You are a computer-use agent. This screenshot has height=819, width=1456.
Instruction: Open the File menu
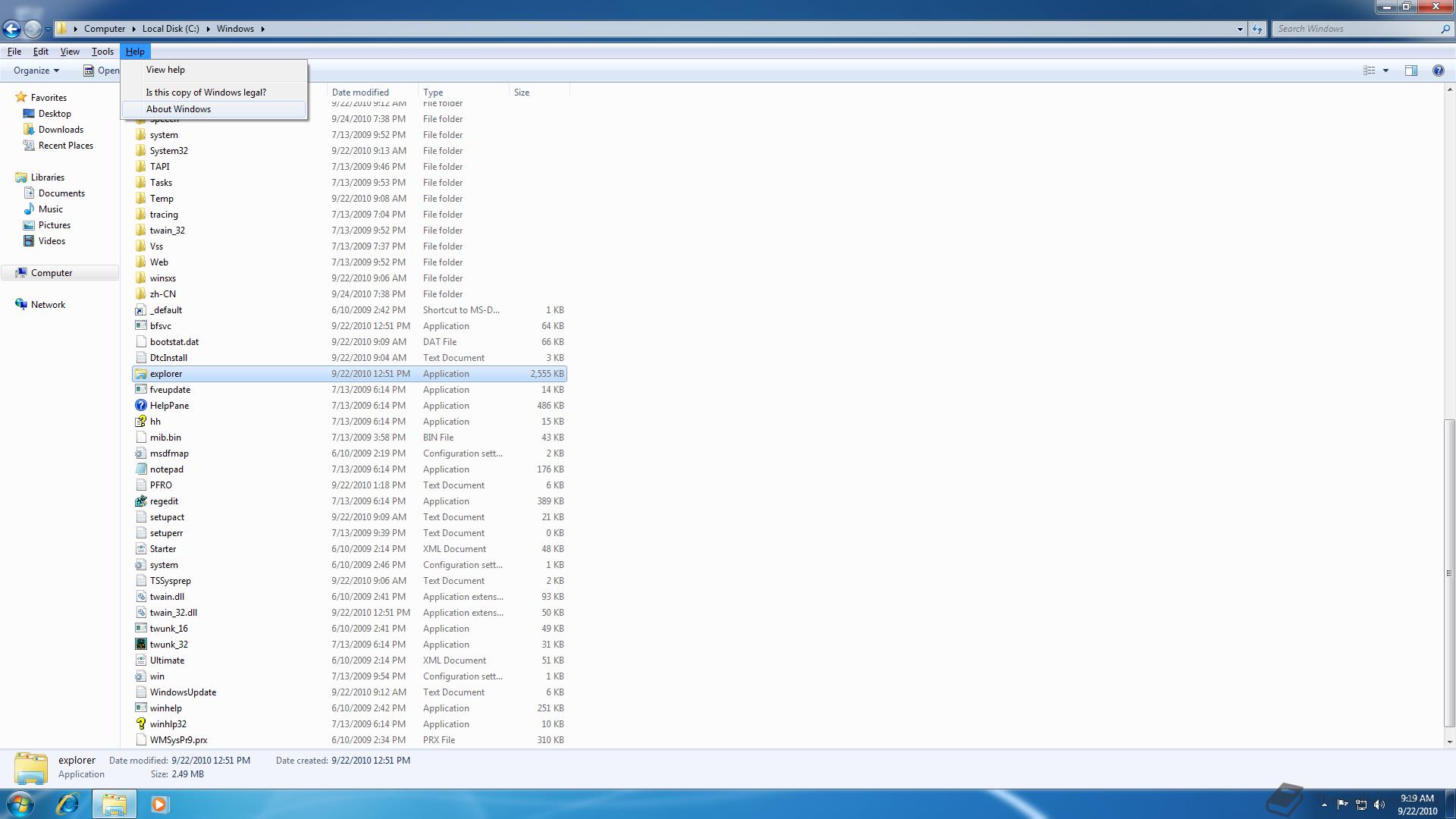click(14, 52)
